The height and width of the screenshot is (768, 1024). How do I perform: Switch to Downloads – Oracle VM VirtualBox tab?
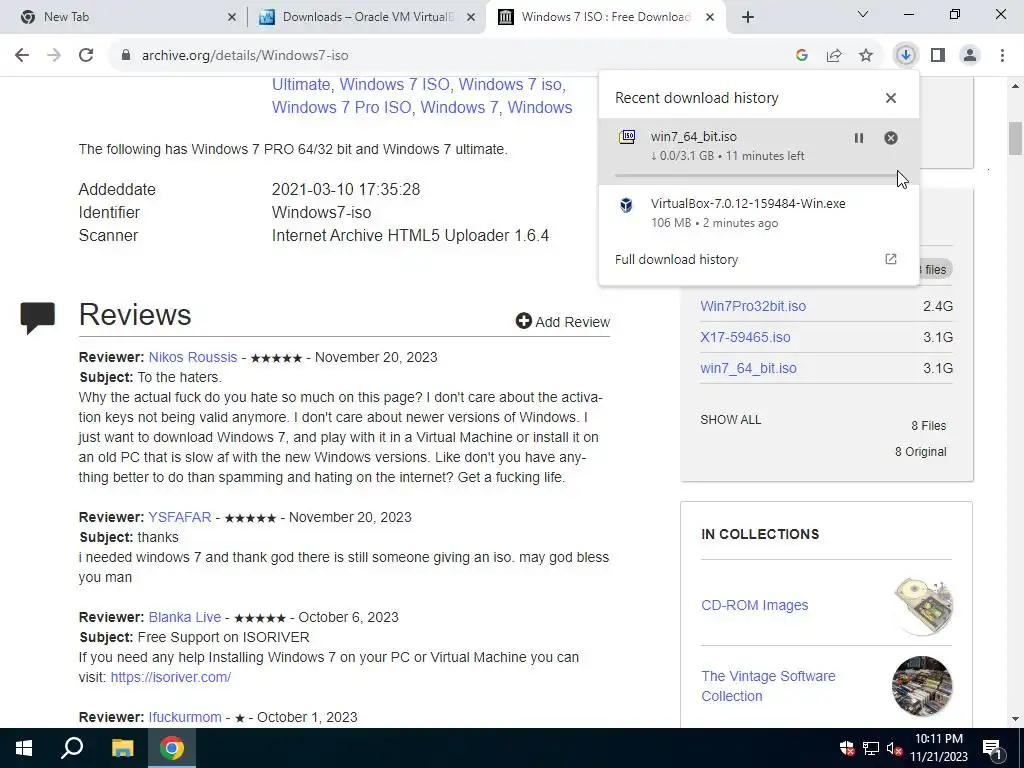pos(366,17)
